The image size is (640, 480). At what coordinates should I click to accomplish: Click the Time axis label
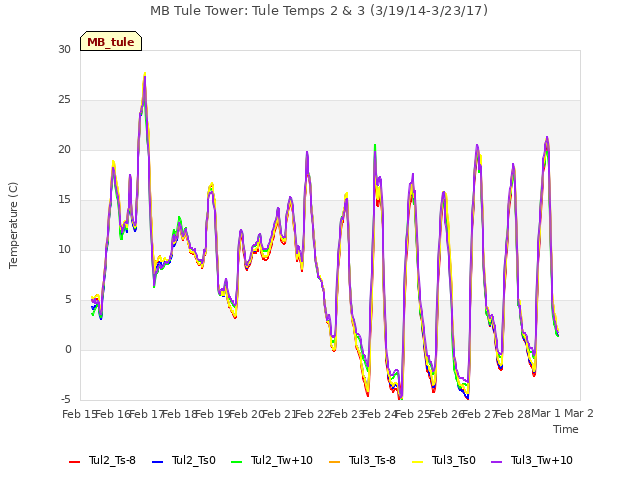click(x=566, y=429)
